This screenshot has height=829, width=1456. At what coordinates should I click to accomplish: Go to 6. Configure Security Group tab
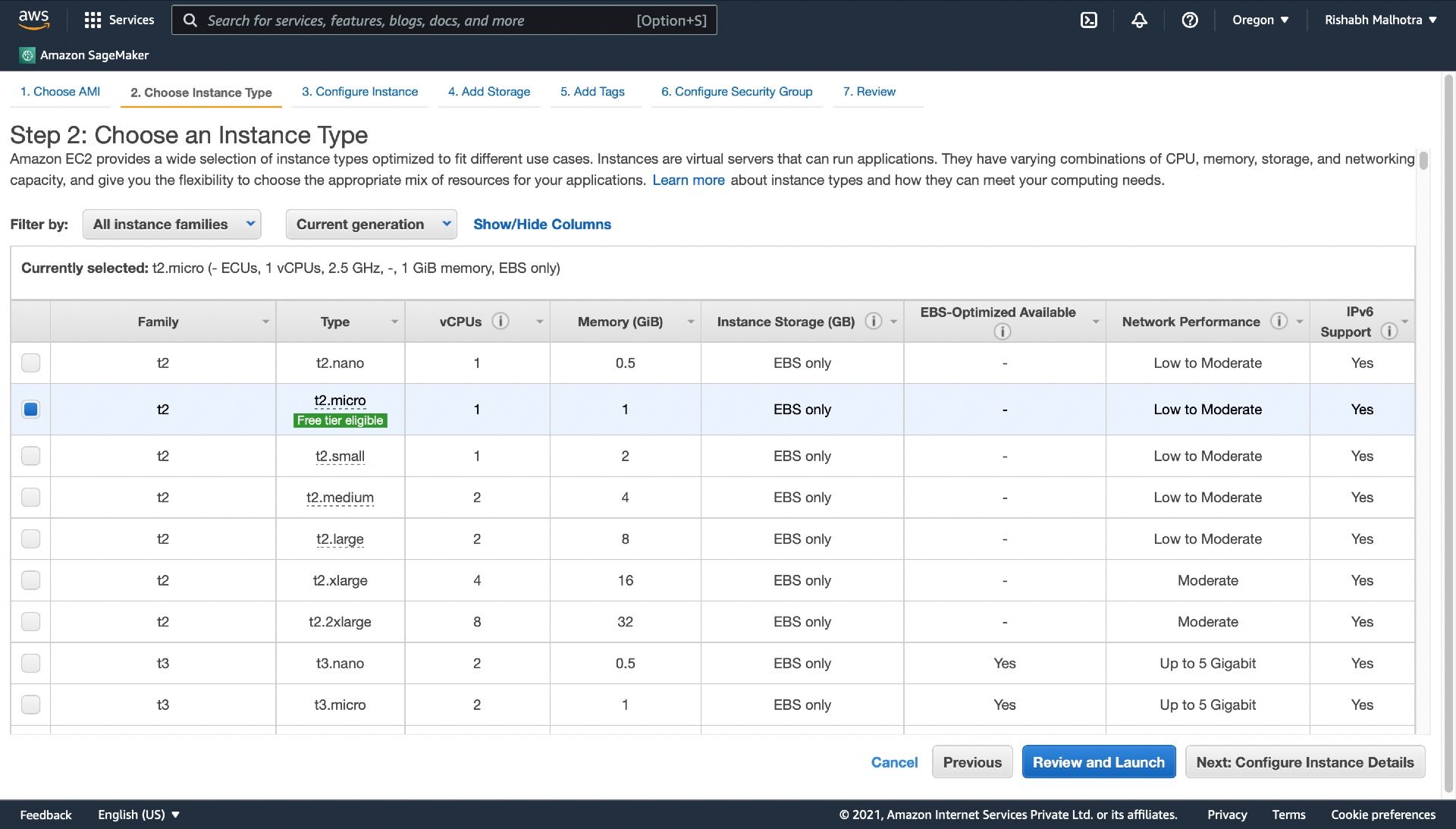pos(736,92)
